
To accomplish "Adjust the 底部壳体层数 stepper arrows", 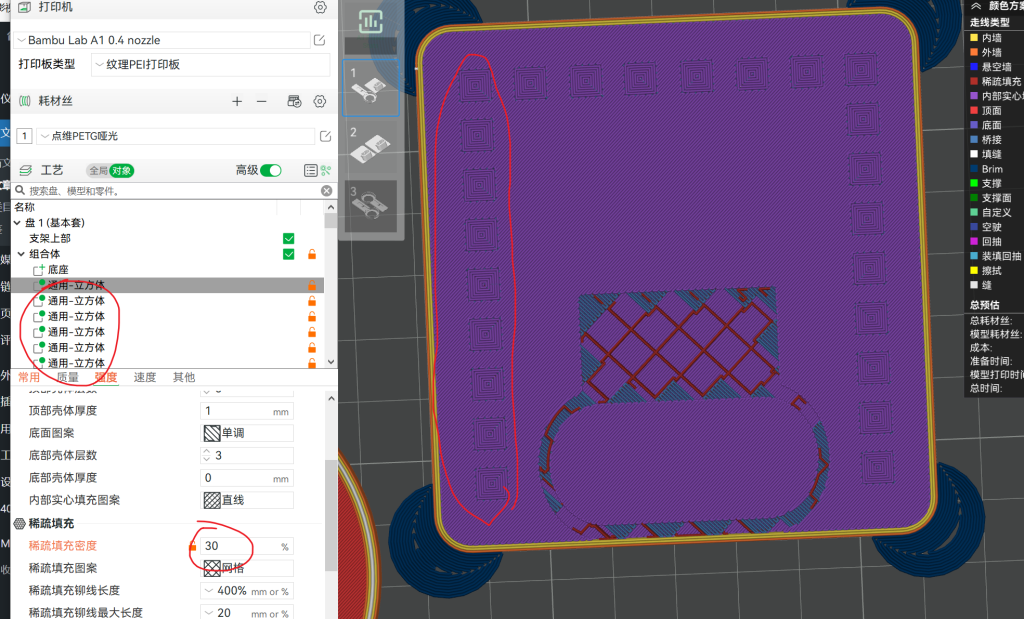I will 206,455.
